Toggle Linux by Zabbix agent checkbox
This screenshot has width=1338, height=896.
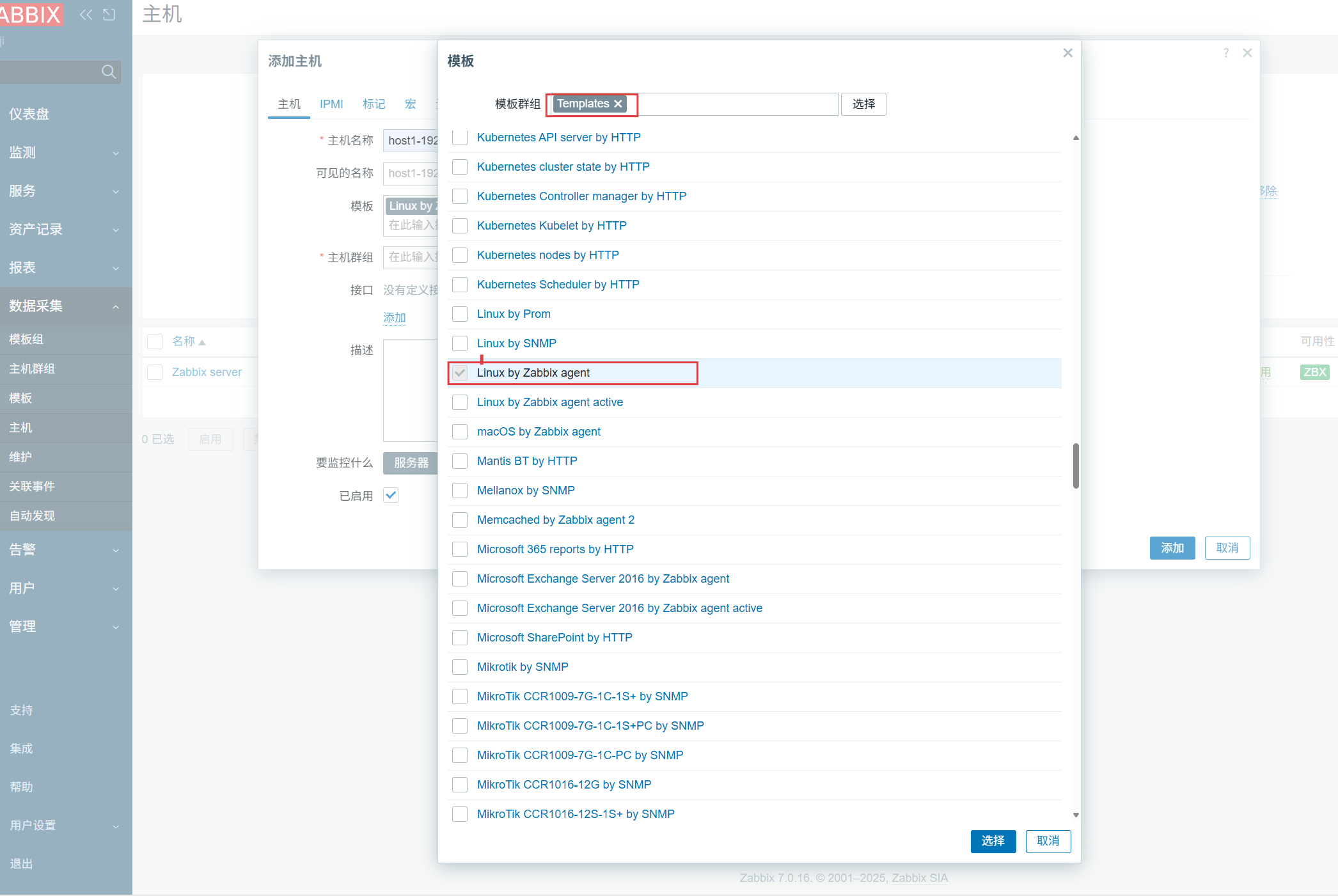tap(460, 373)
